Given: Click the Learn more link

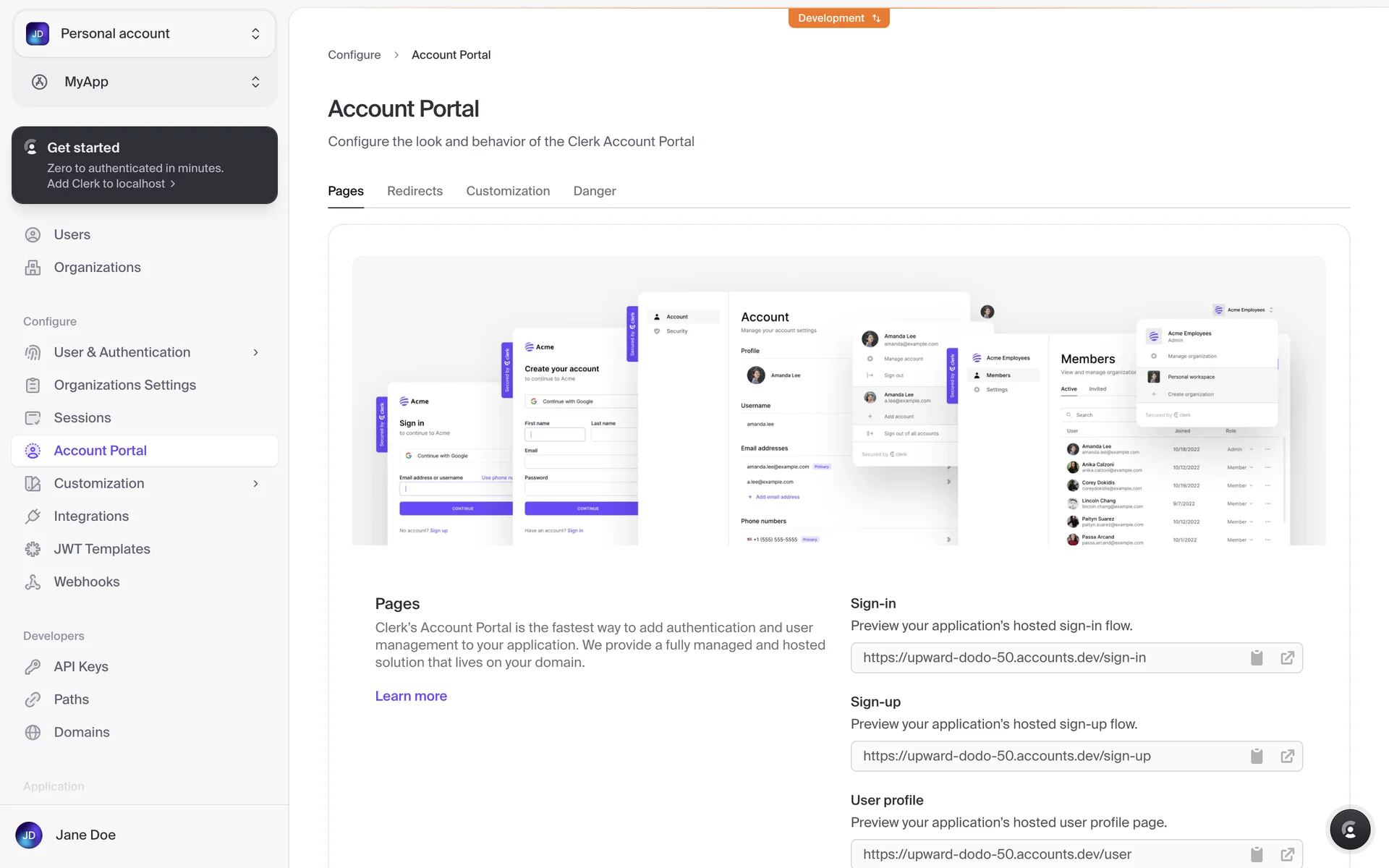Looking at the screenshot, I should [411, 696].
